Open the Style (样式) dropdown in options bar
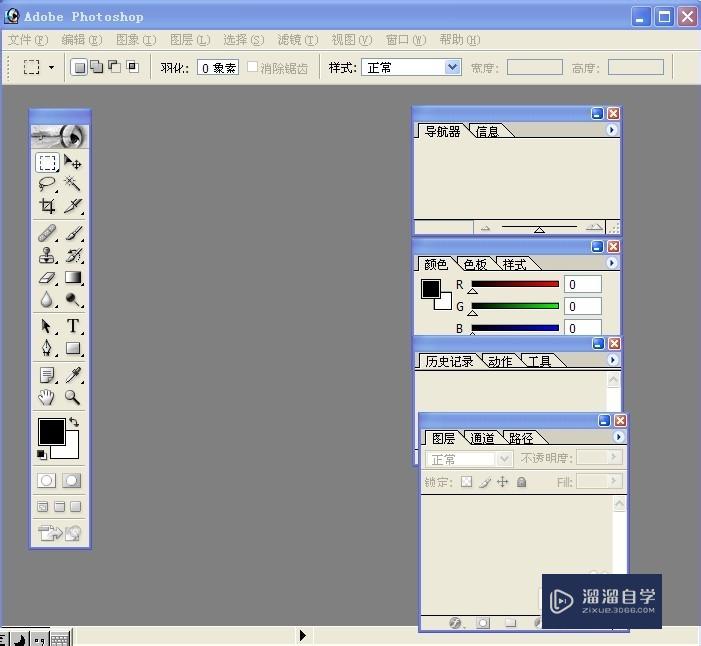 [x=452, y=68]
